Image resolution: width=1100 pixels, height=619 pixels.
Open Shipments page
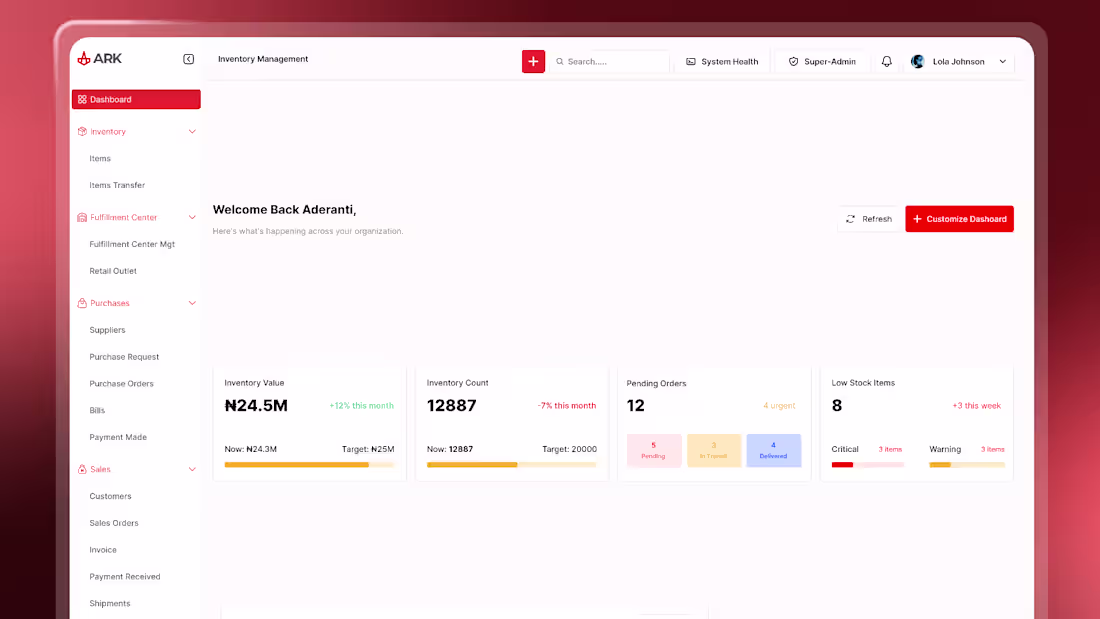click(x=109, y=604)
